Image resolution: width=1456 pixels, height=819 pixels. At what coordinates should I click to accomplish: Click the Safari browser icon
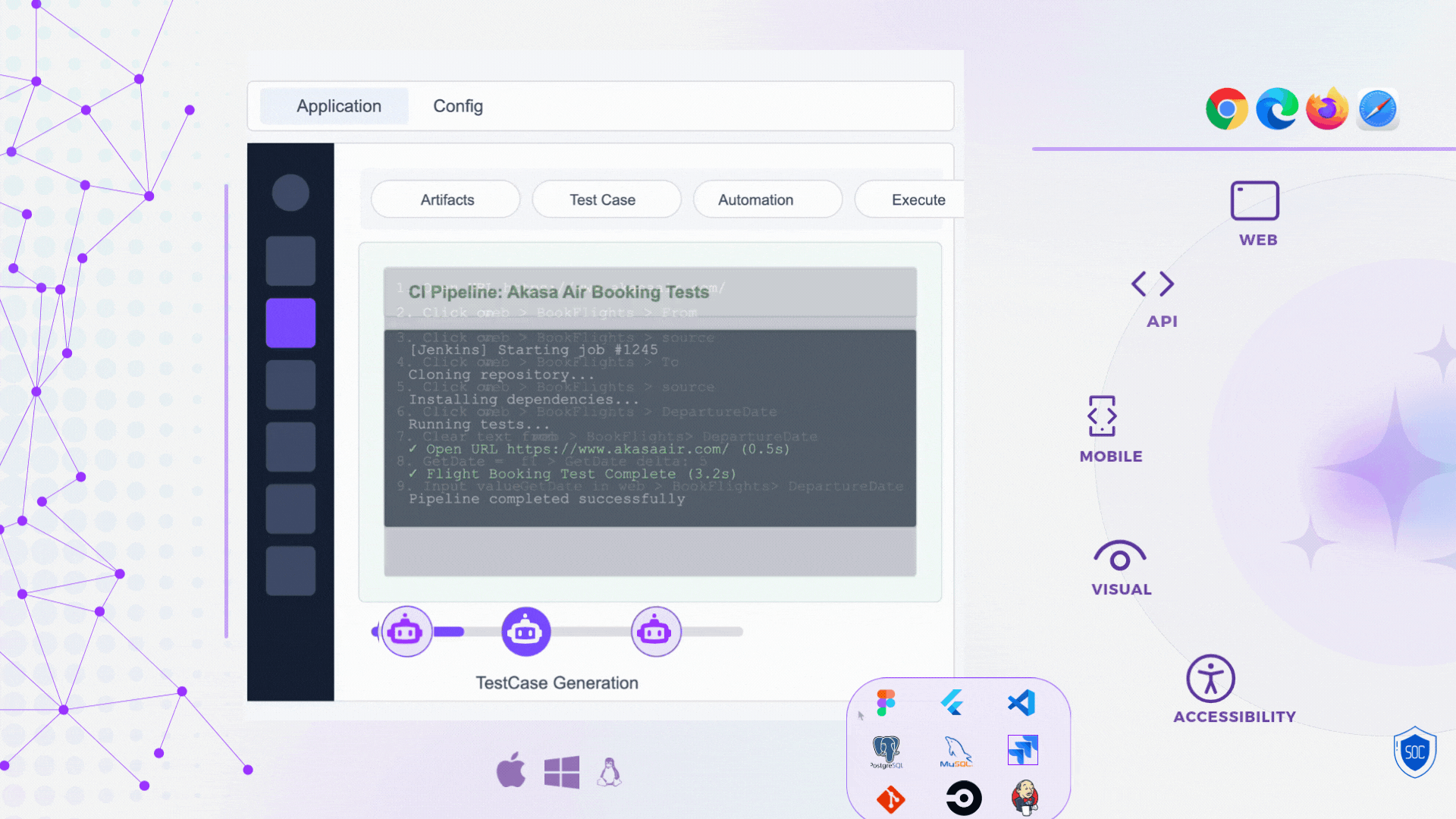tap(1378, 109)
